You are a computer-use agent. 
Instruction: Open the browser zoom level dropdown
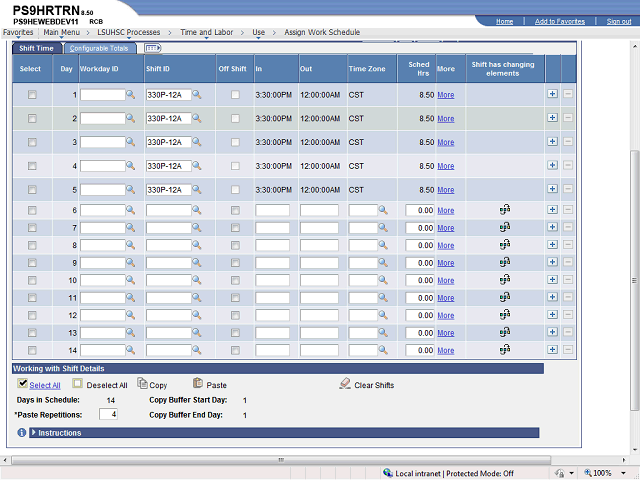(x=623, y=473)
